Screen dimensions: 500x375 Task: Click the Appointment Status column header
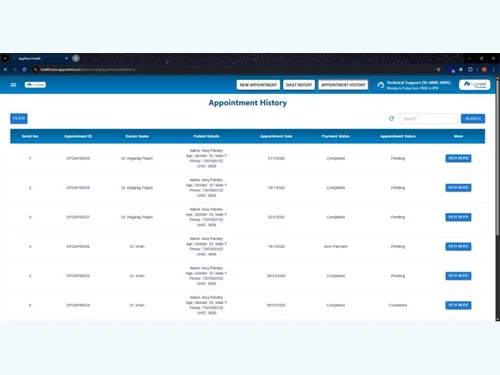[x=398, y=136]
